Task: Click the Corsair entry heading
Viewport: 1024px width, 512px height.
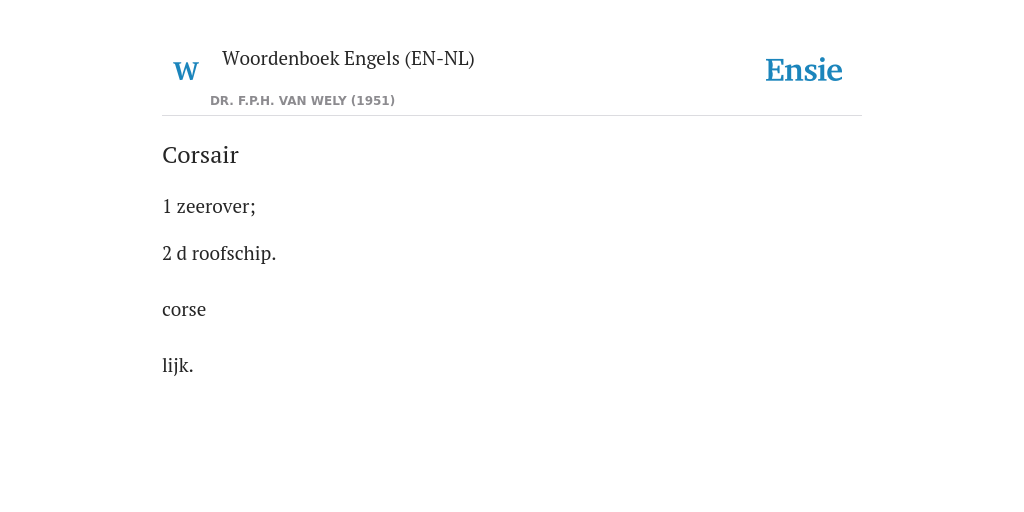Action: click(200, 155)
